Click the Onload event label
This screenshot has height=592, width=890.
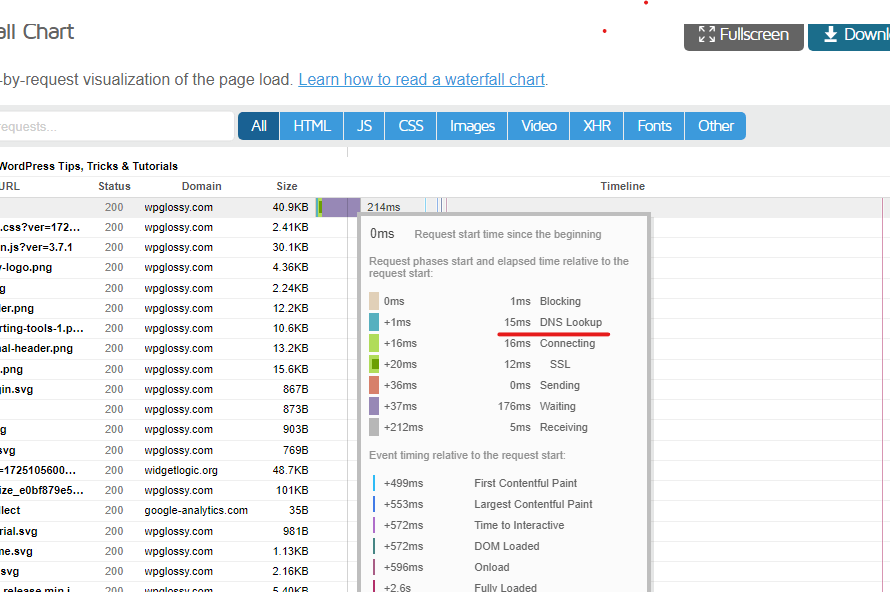click(x=492, y=567)
